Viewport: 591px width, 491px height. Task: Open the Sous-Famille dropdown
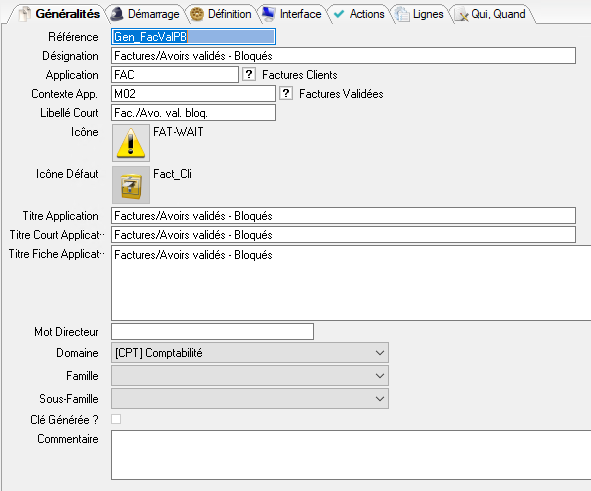(x=250, y=399)
